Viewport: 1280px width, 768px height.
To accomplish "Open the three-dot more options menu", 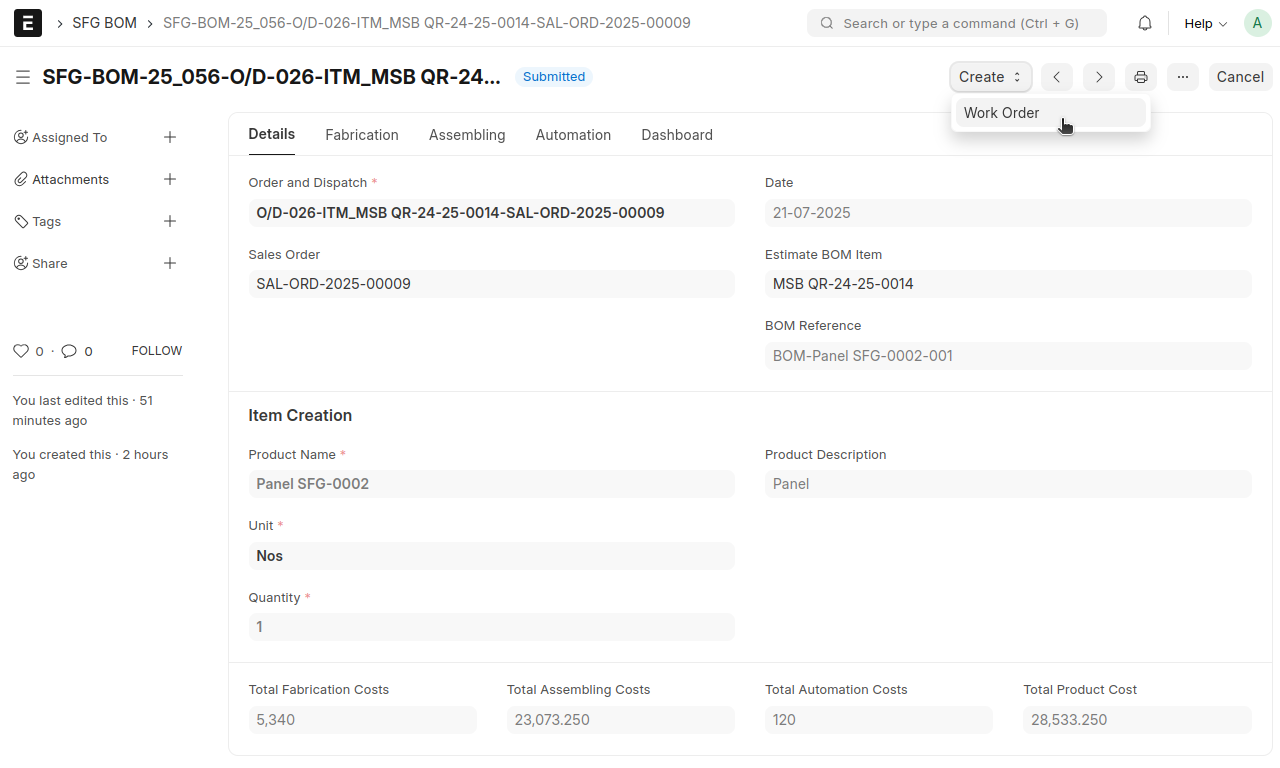I will click(1182, 77).
